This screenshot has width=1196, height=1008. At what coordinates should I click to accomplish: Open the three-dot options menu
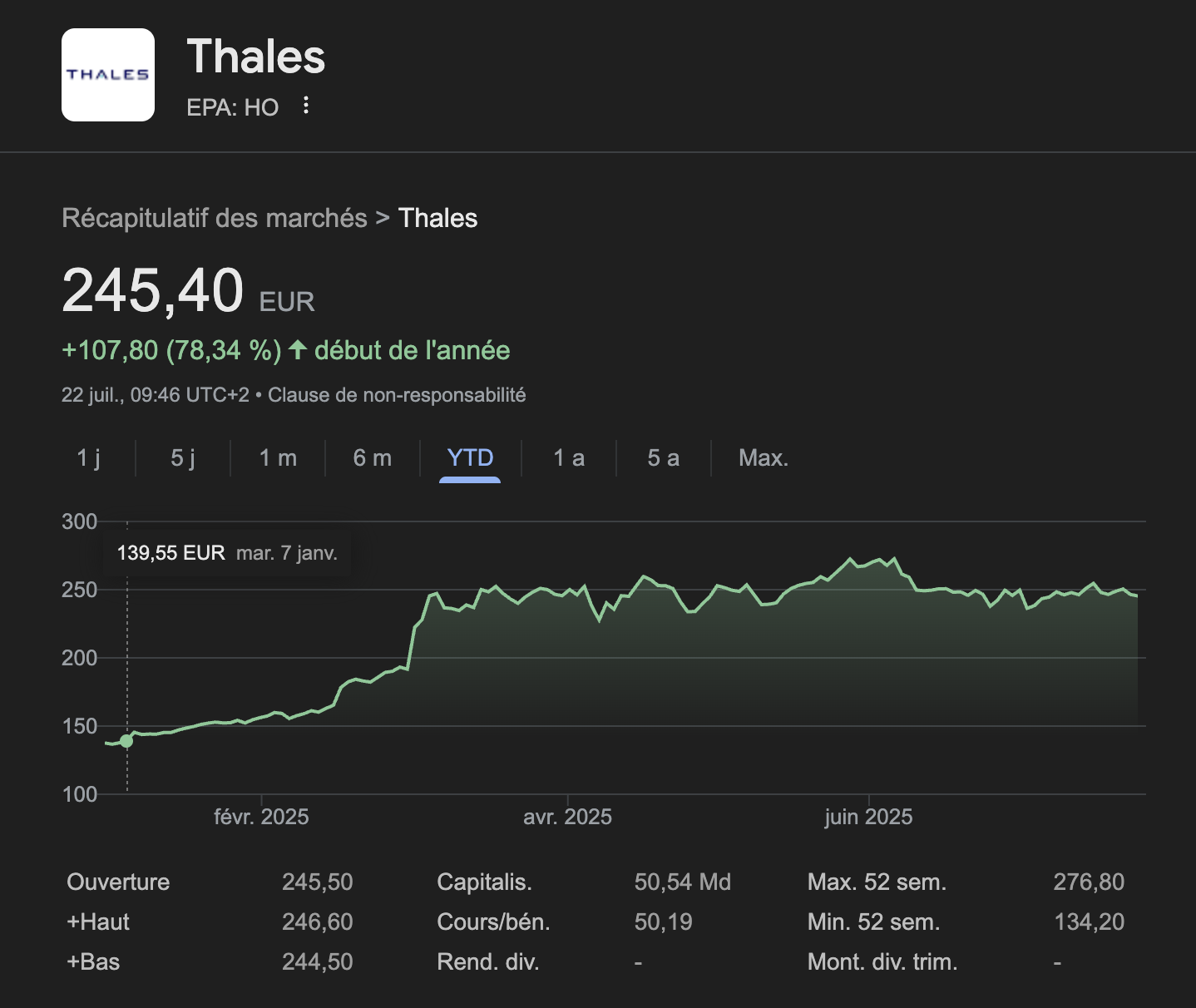[x=306, y=106]
